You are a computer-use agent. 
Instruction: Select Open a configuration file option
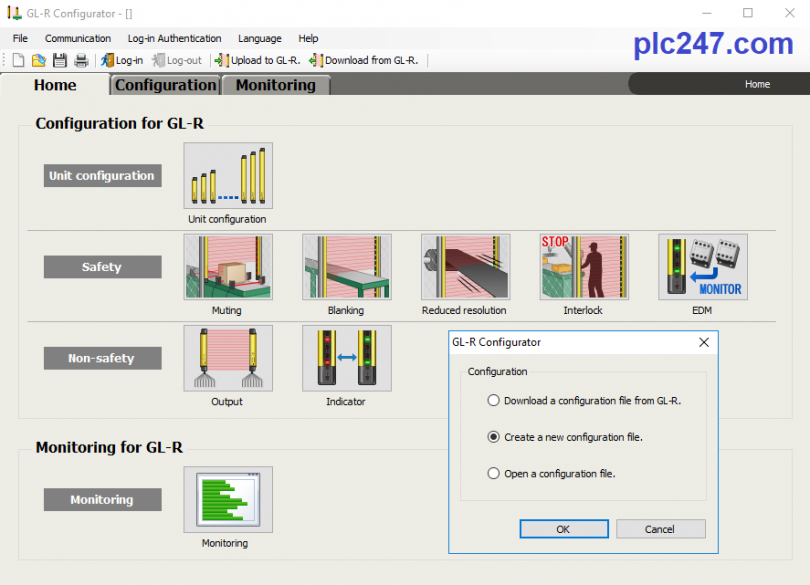pyautogui.click(x=493, y=473)
